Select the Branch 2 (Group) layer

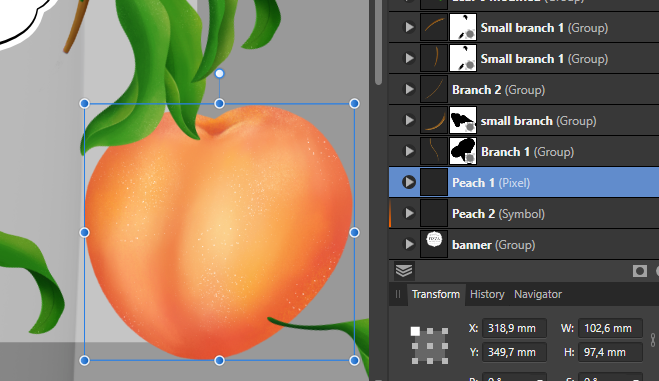pyautogui.click(x=524, y=89)
